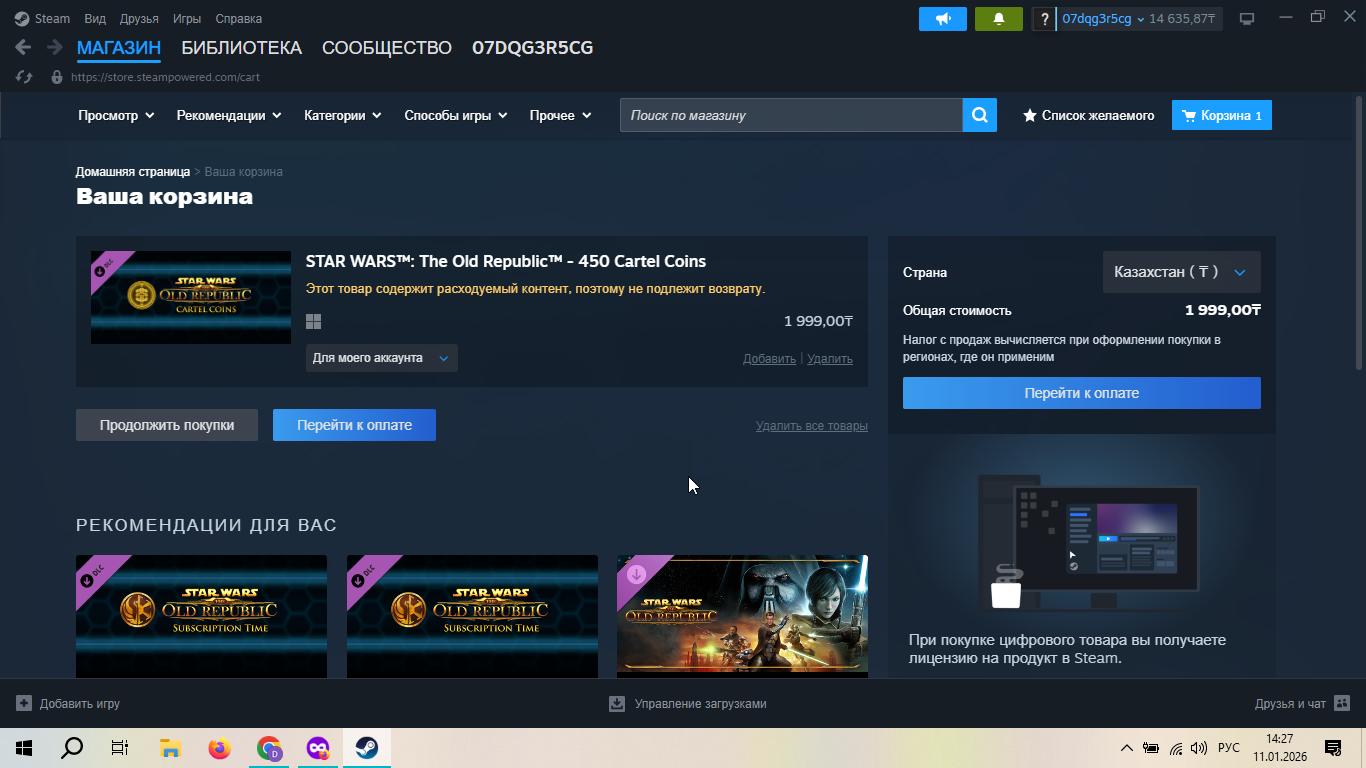This screenshot has height=768, width=1366.
Task: Expand the Прочее store menu
Action: click(561, 115)
